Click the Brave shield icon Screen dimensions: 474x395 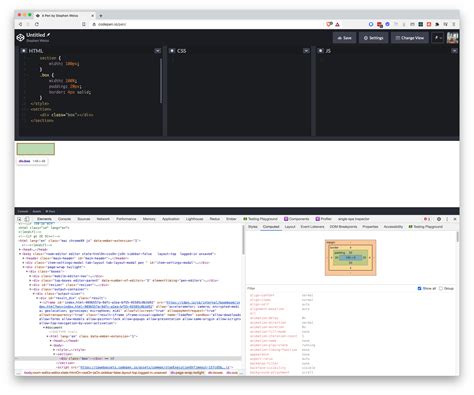[x=329, y=24]
